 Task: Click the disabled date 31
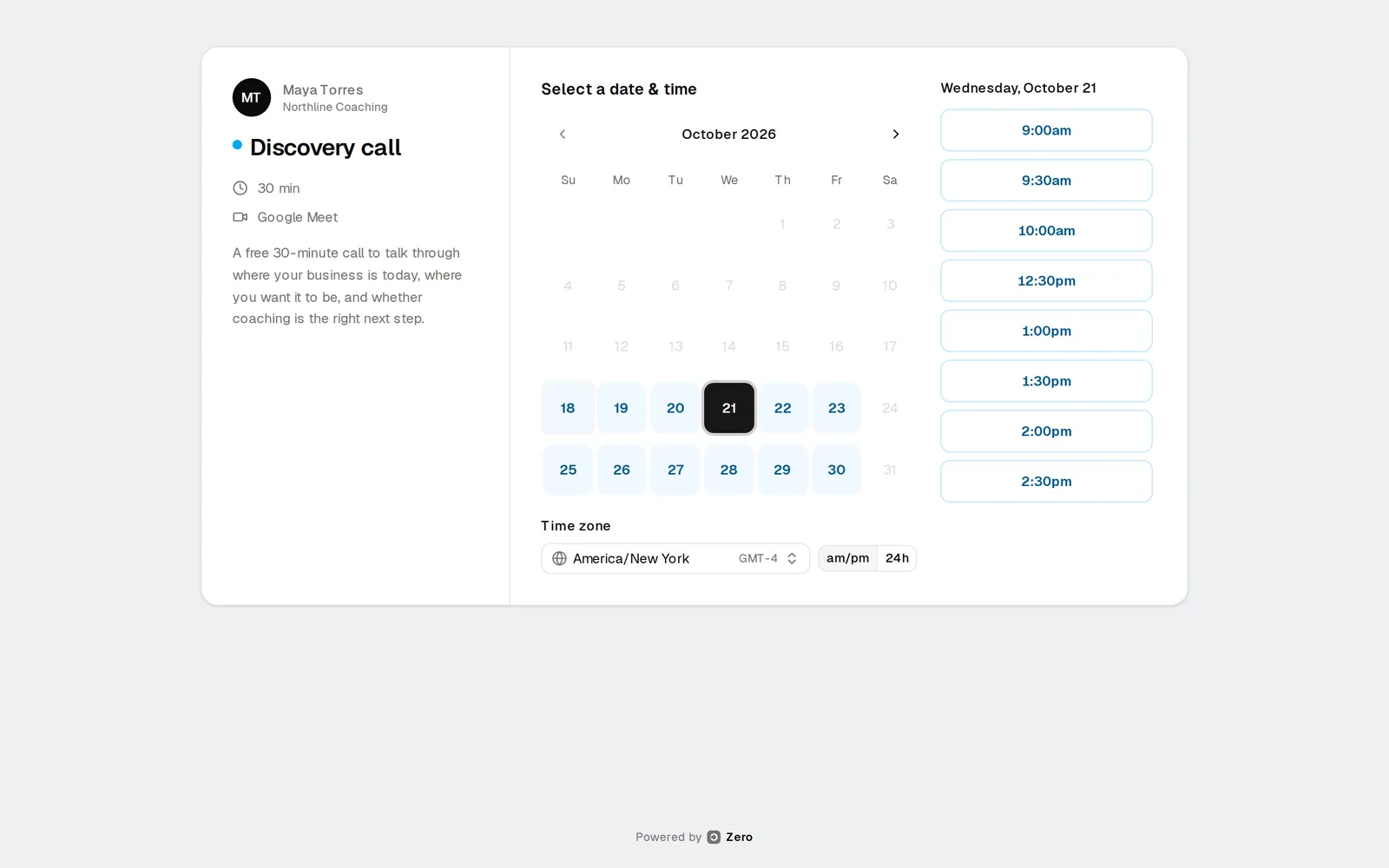(x=890, y=470)
